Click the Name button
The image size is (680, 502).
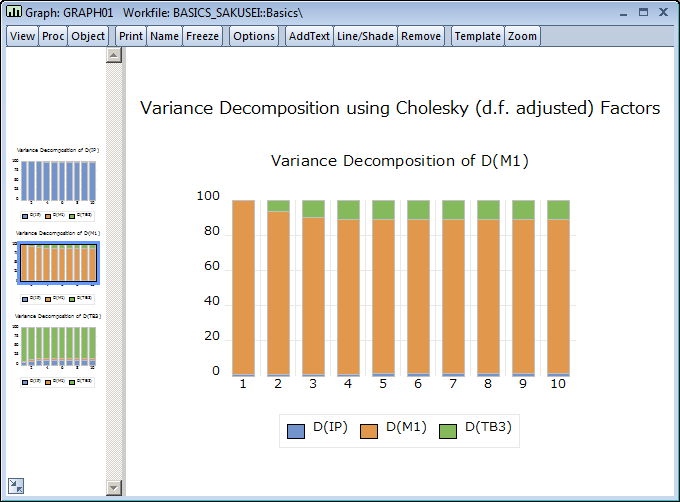point(164,36)
